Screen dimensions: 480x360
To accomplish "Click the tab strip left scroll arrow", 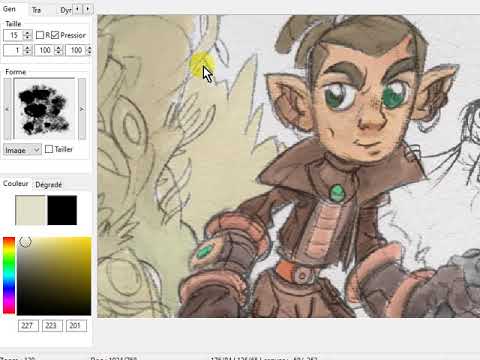I will (77, 9).
